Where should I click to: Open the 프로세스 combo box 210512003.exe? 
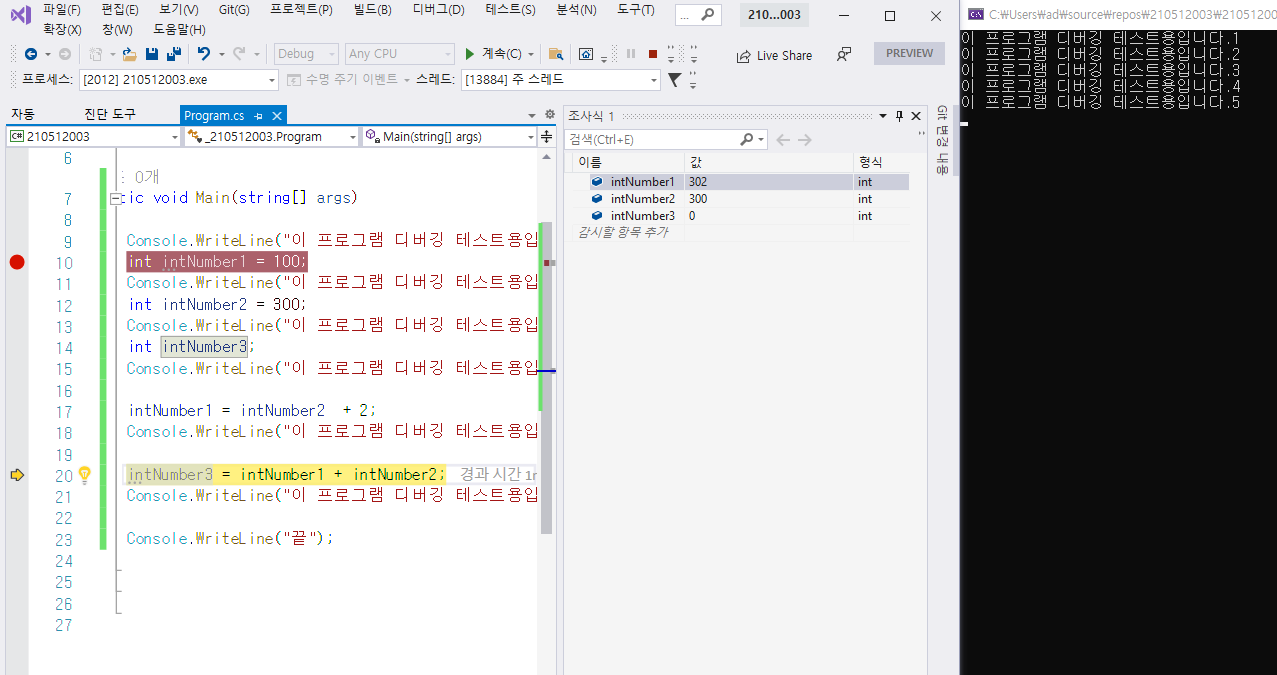[x=179, y=80]
